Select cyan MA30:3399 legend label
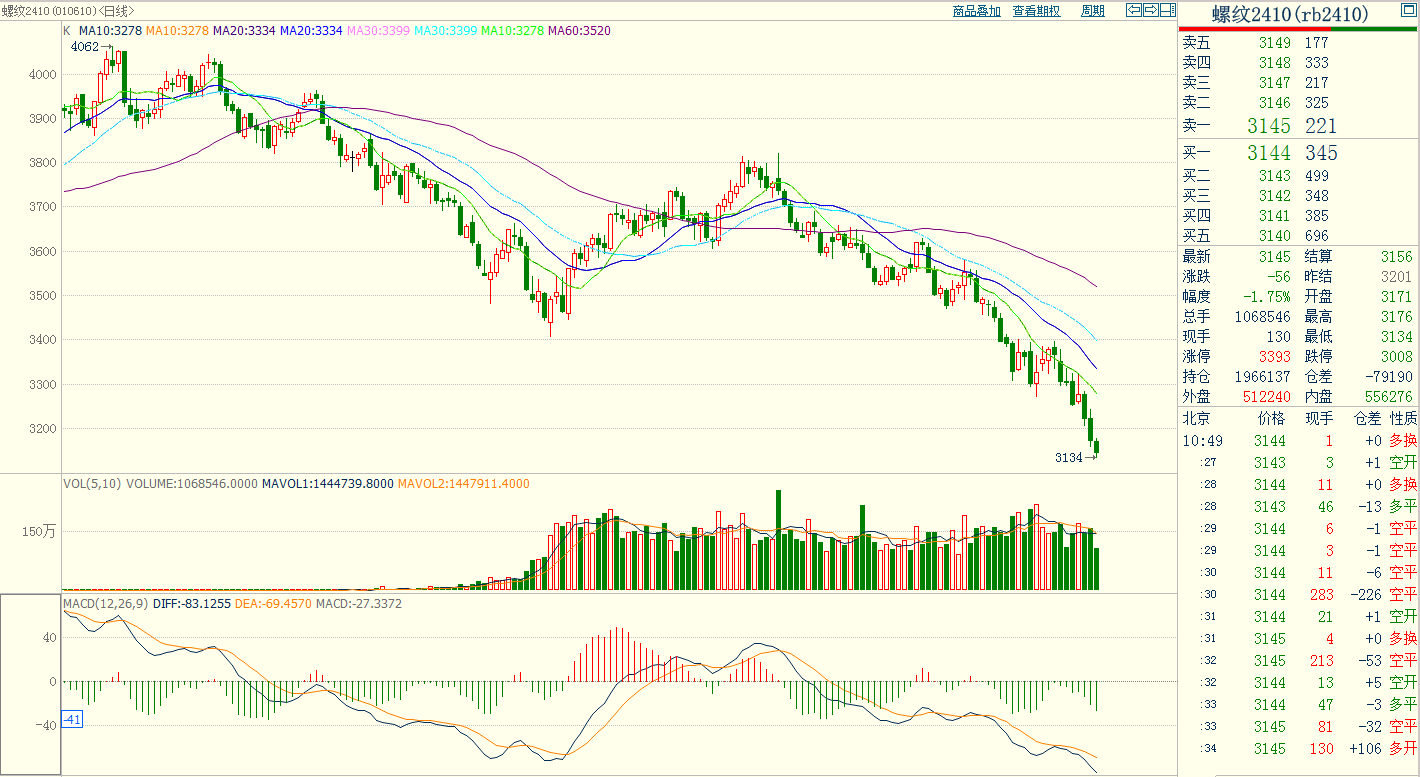Screen dimensions: 1420x777 point(445,31)
